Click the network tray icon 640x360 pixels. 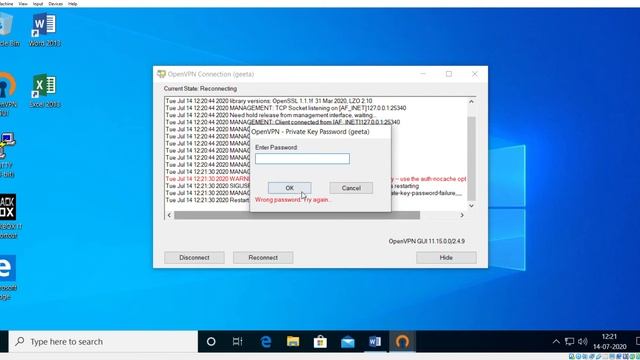[x=569, y=342]
